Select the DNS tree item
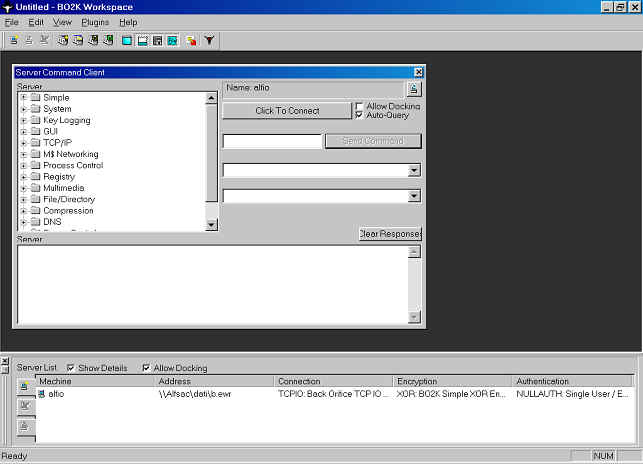The image size is (643, 464). (x=52, y=222)
